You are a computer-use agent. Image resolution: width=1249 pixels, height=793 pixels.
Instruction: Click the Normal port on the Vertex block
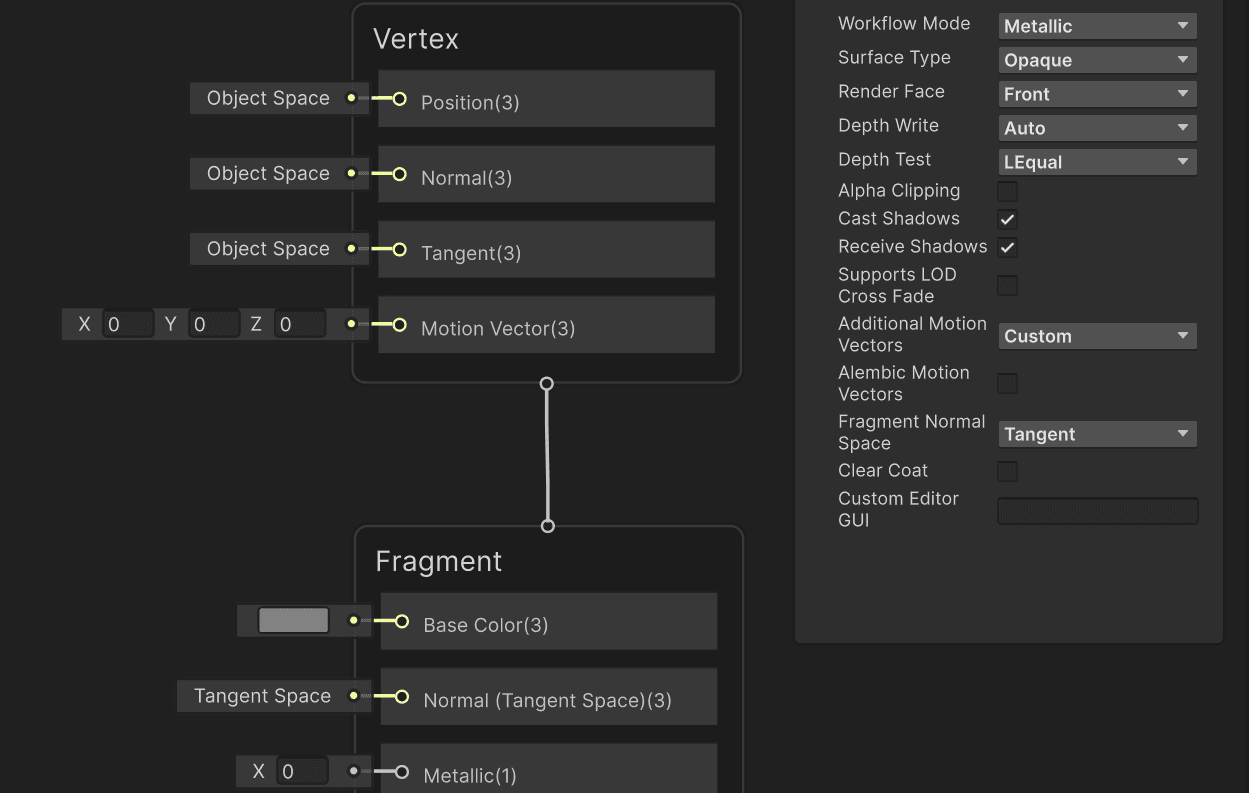[400, 174]
